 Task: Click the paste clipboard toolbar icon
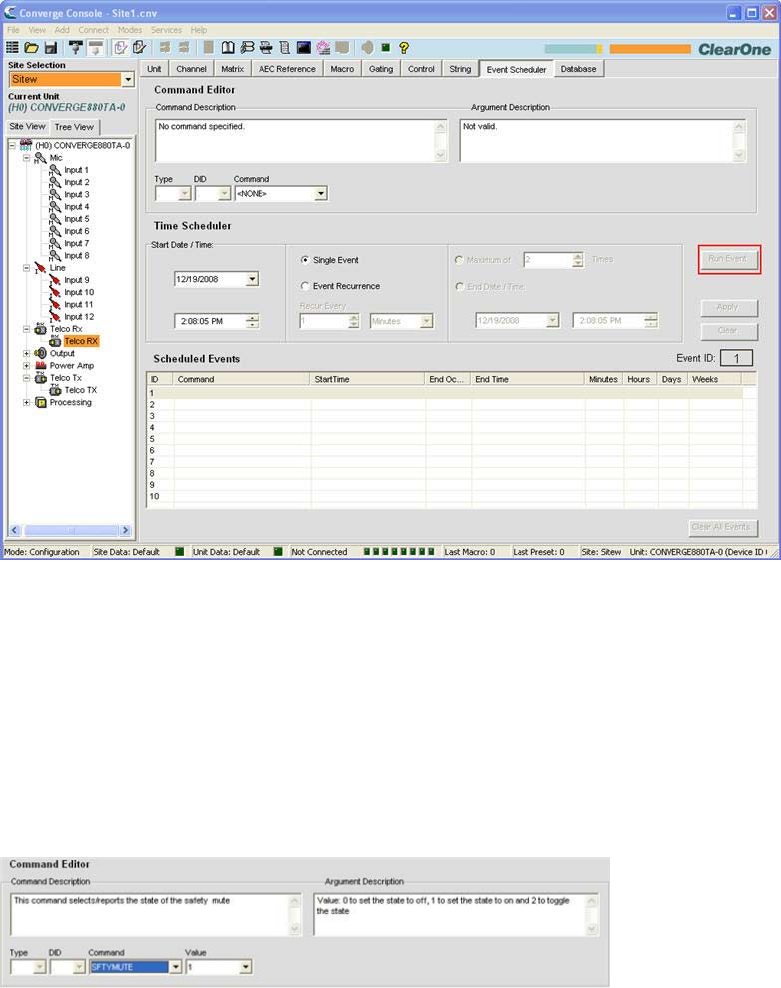click(x=139, y=47)
